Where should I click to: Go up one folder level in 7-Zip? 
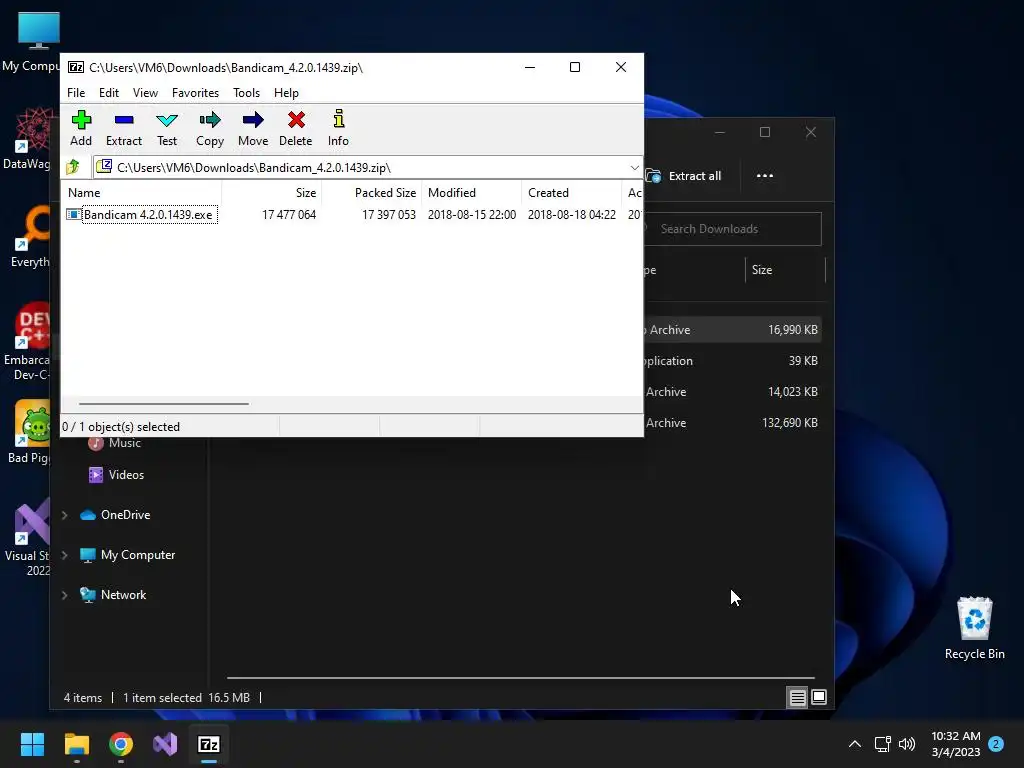click(73, 167)
